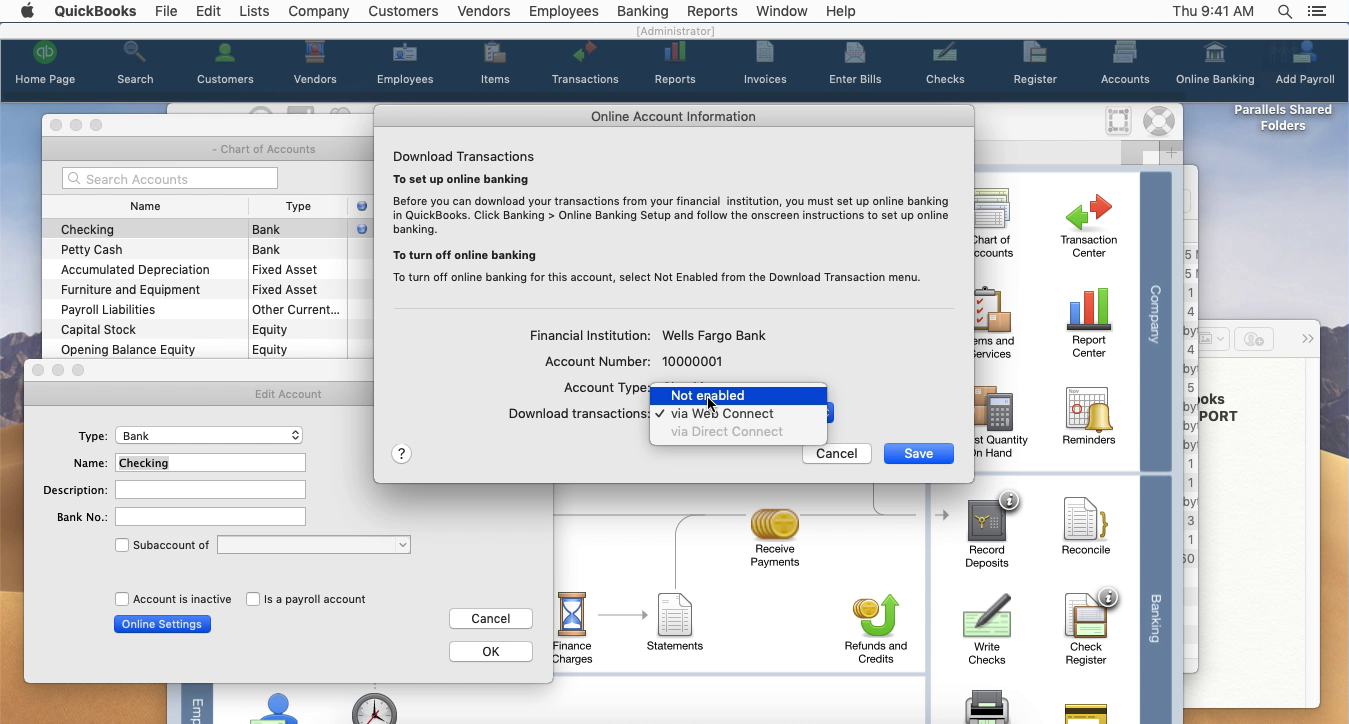Open the Invoices toolbar icon
This screenshot has width=1349, height=724.
[765, 63]
